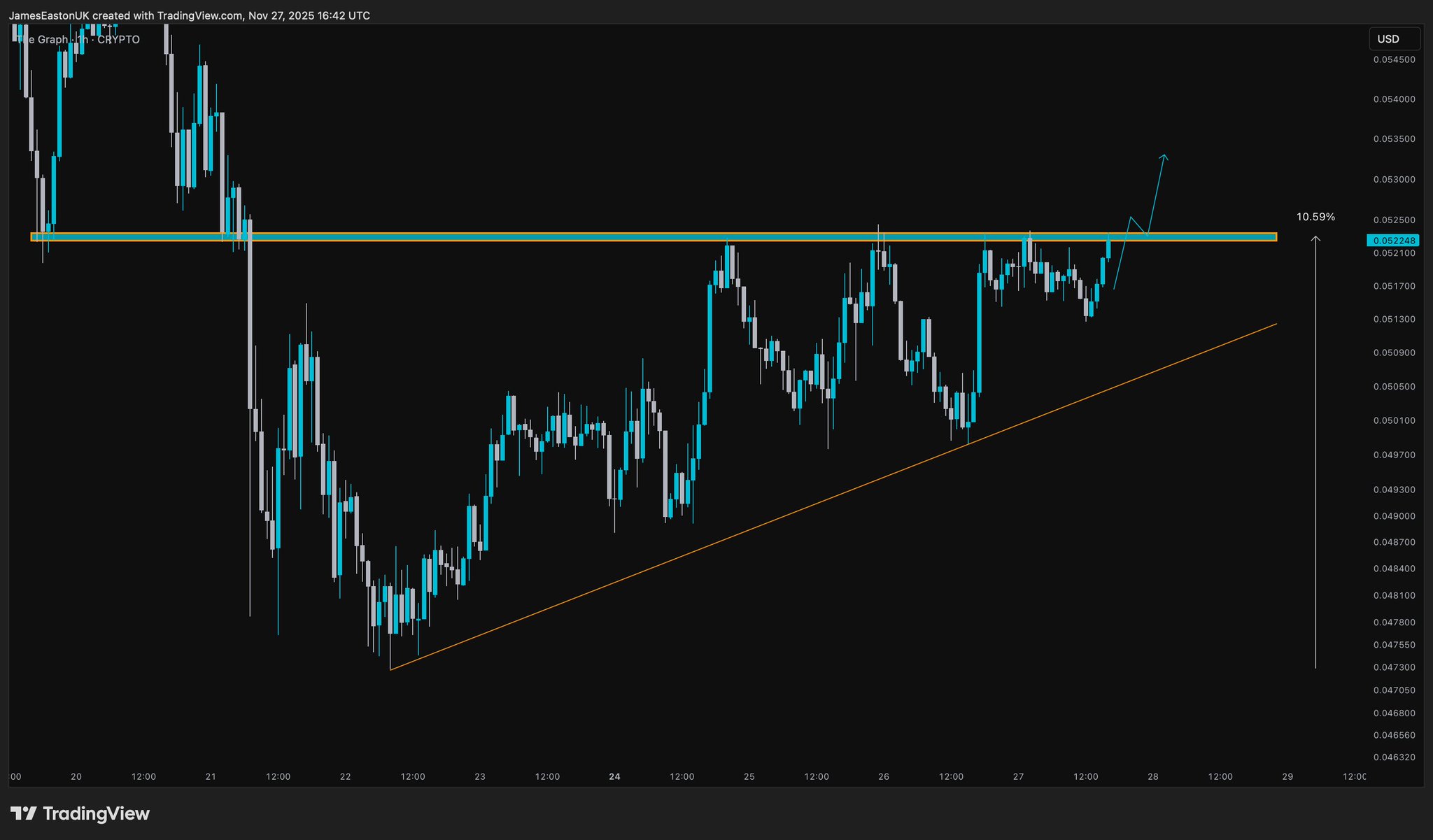Image resolution: width=1433 pixels, height=840 pixels.
Task: Click the 0.046320 bottom price scale label
Action: 1394,757
